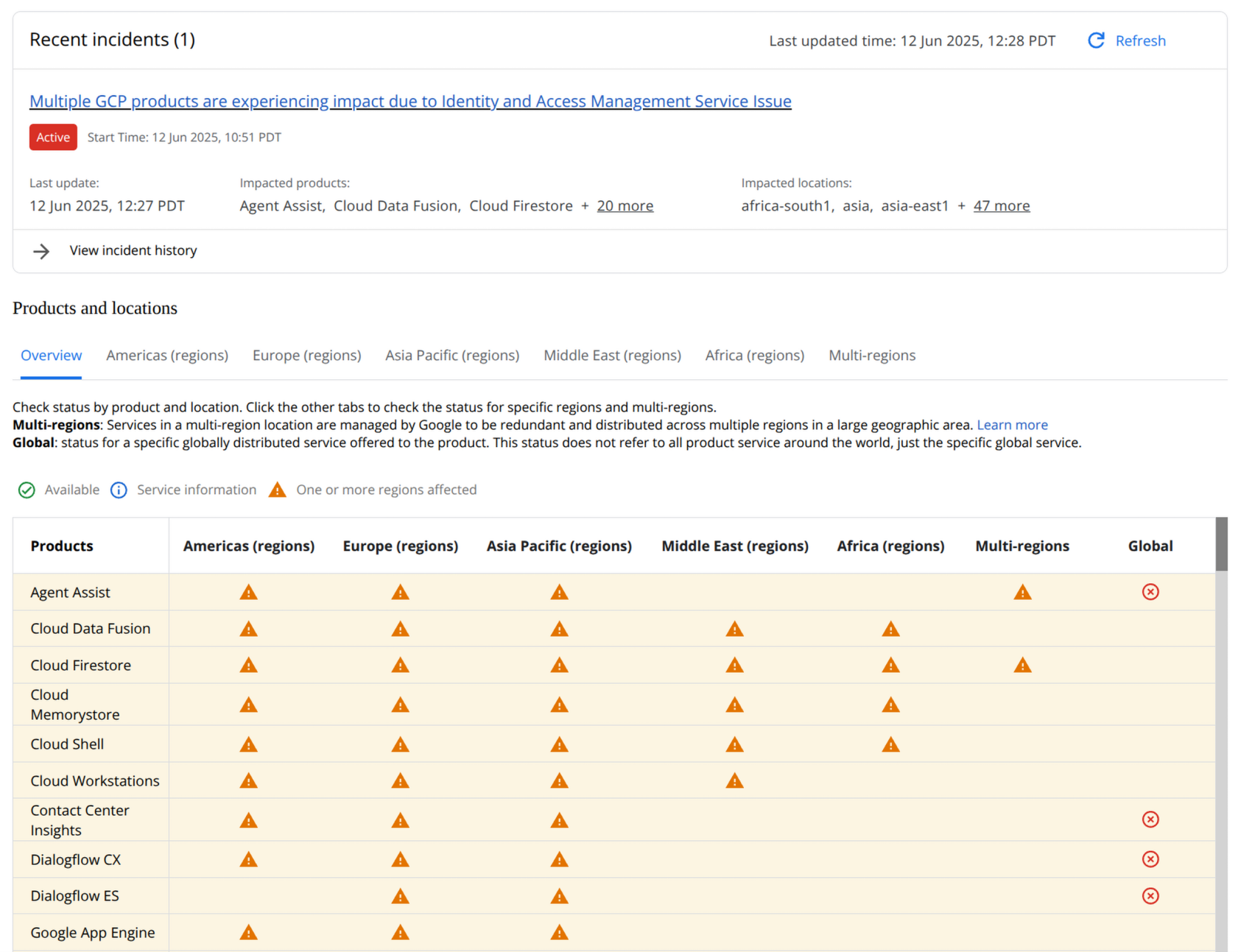Click Contact Center Insights Global outage icon
This screenshot has height=952, width=1238.
(x=1150, y=819)
